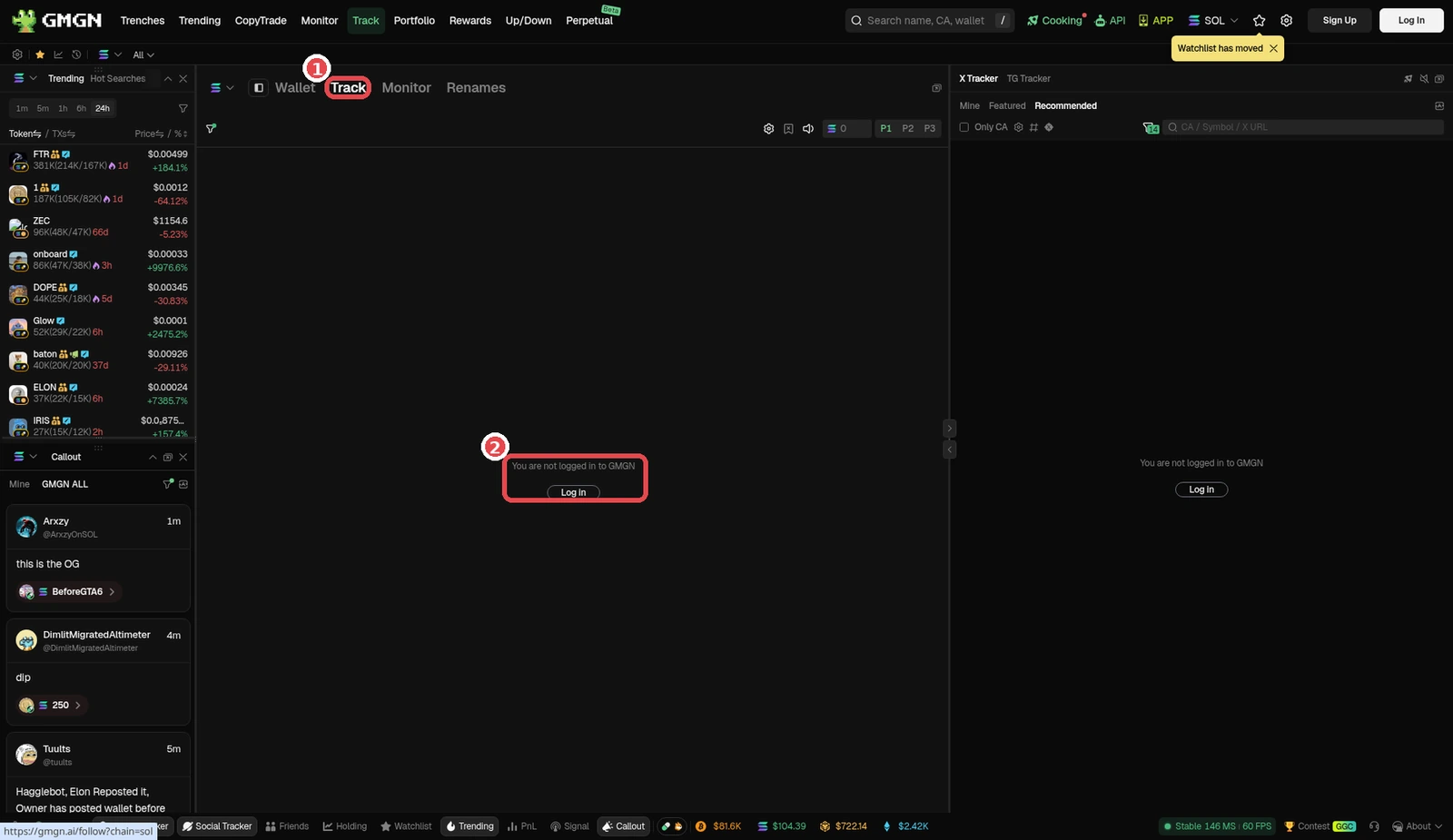
Task: Open chain dropdown in Trending panel header
Action: tap(25, 79)
